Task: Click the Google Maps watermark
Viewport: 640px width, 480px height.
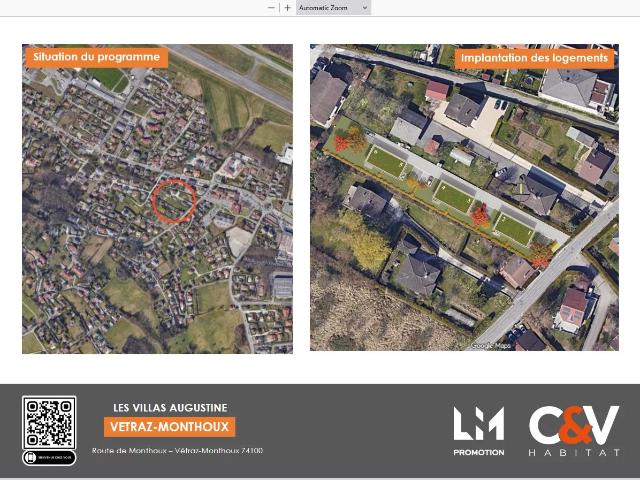Action: tap(491, 346)
